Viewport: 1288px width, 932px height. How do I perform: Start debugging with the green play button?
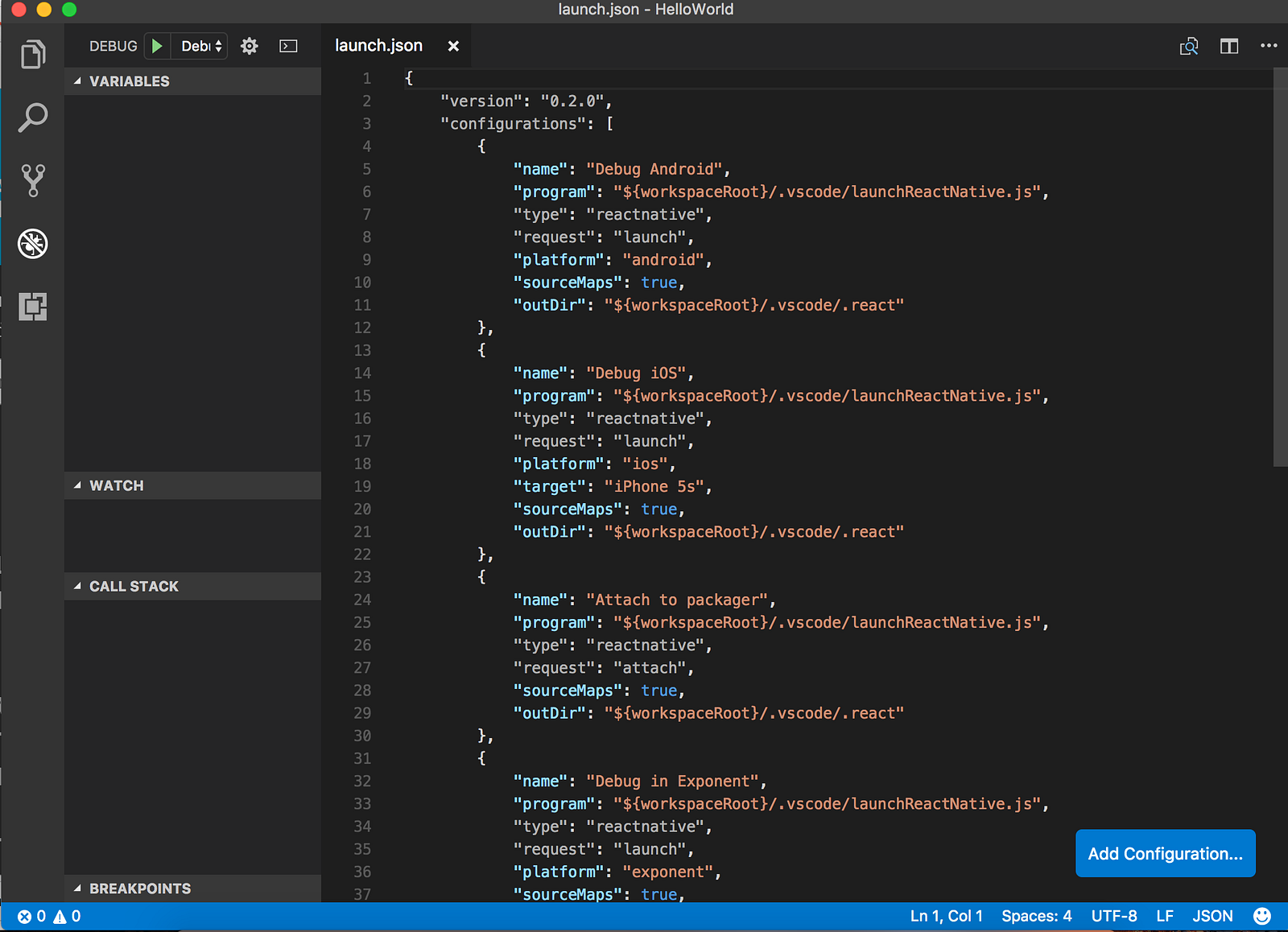pyautogui.click(x=158, y=46)
